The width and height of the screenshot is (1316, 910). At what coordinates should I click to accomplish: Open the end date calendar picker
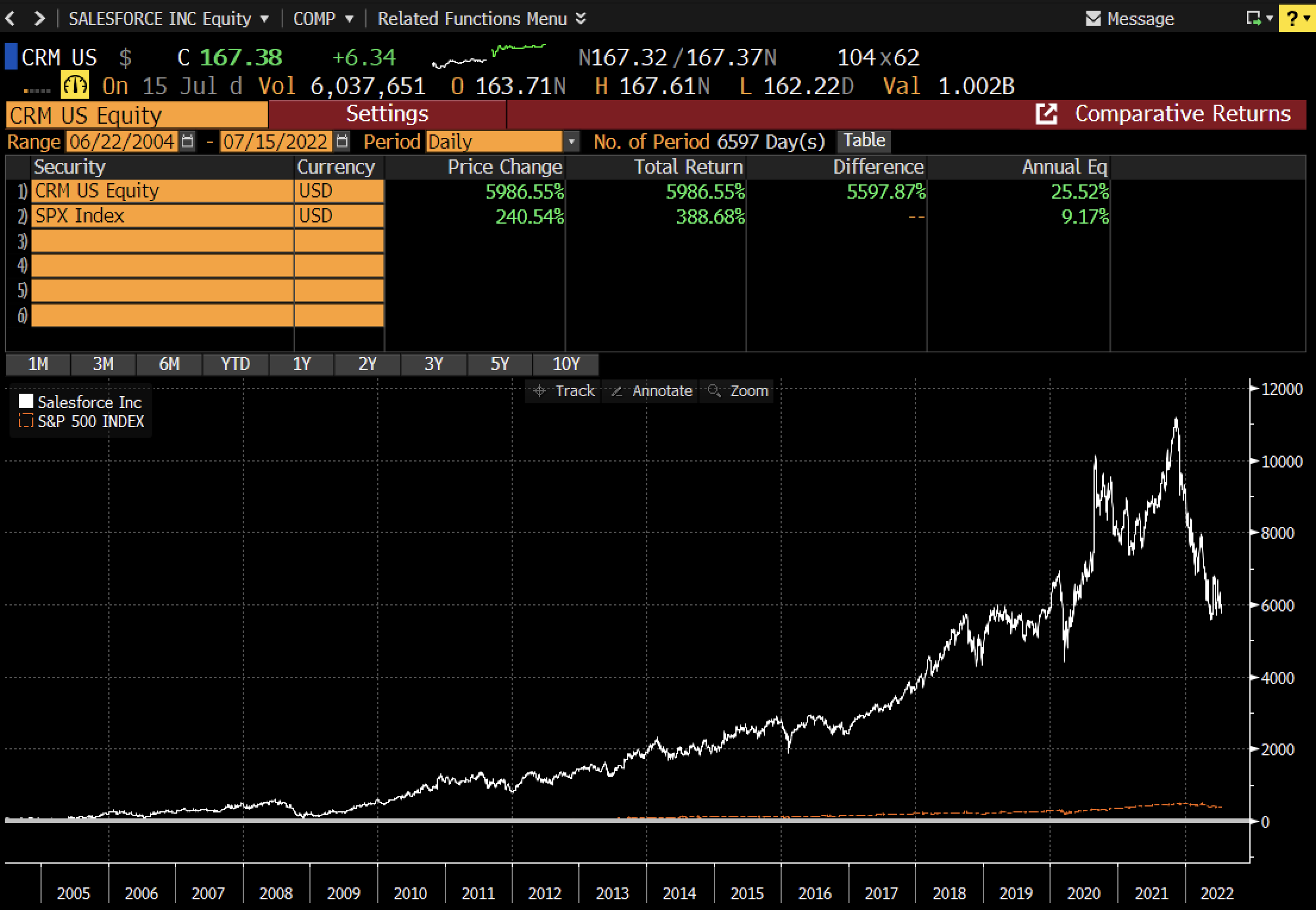[x=341, y=142]
